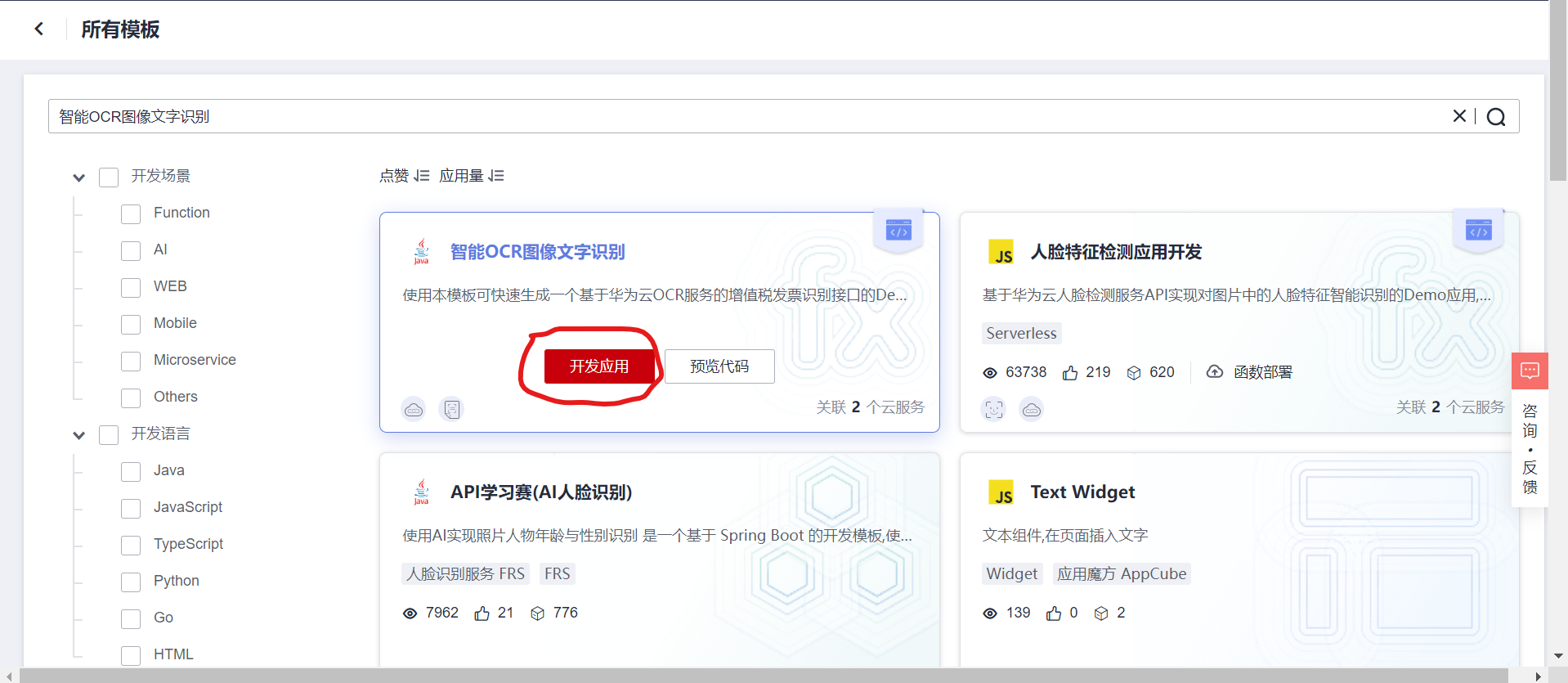This screenshot has height=683, width=1568.
Task: Click the views eye icon beside 7962
Action: [x=410, y=613]
